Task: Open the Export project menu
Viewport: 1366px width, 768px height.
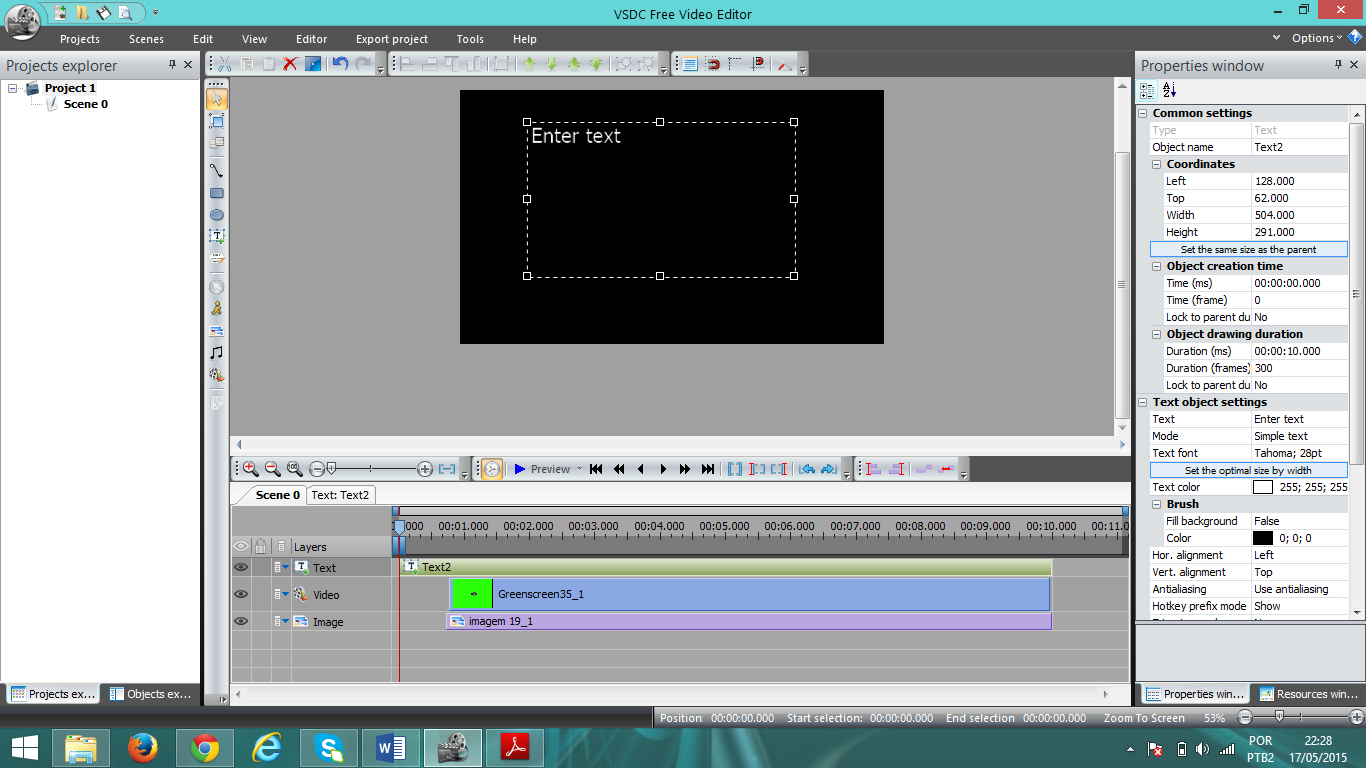Action: [392, 39]
